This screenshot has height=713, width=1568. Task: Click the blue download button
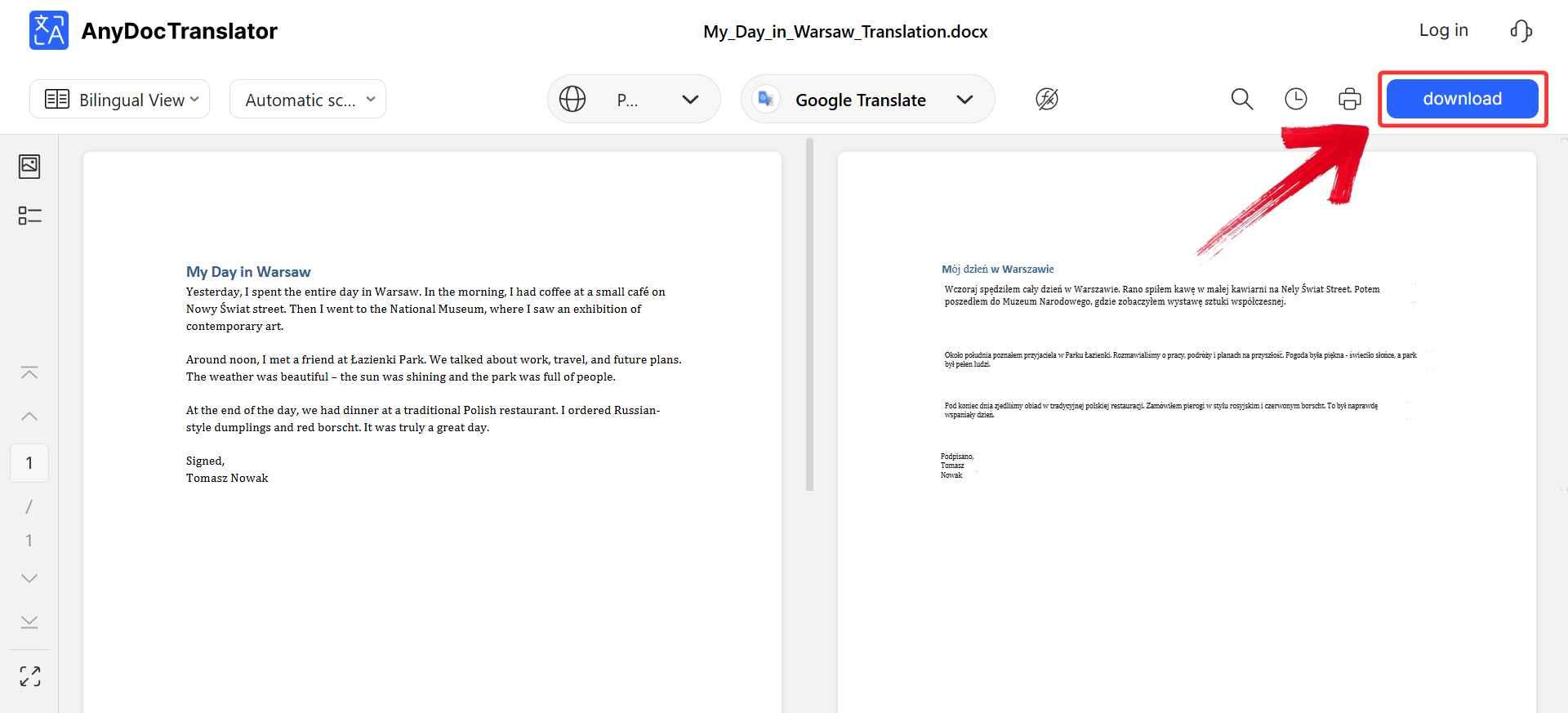(x=1462, y=99)
